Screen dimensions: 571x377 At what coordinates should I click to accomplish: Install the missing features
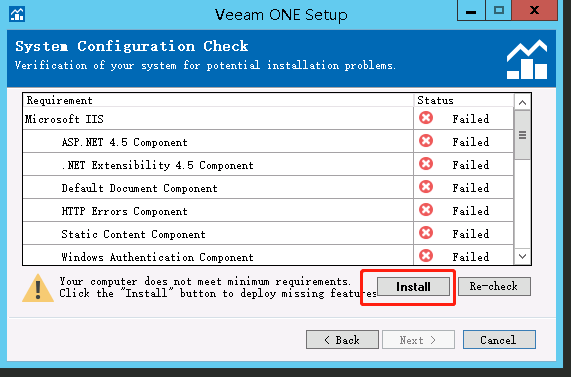point(413,287)
